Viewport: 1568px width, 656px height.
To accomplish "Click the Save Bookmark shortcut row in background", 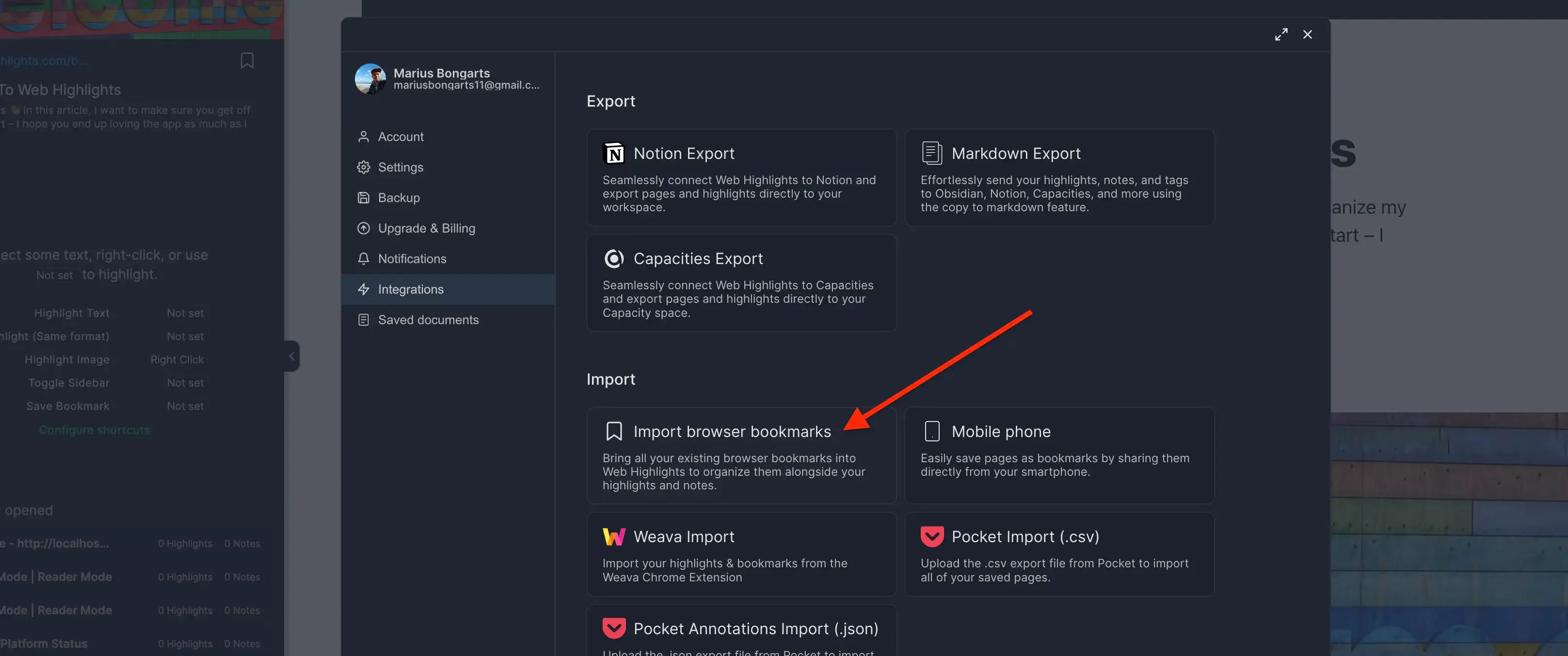I will pos(115,406).
